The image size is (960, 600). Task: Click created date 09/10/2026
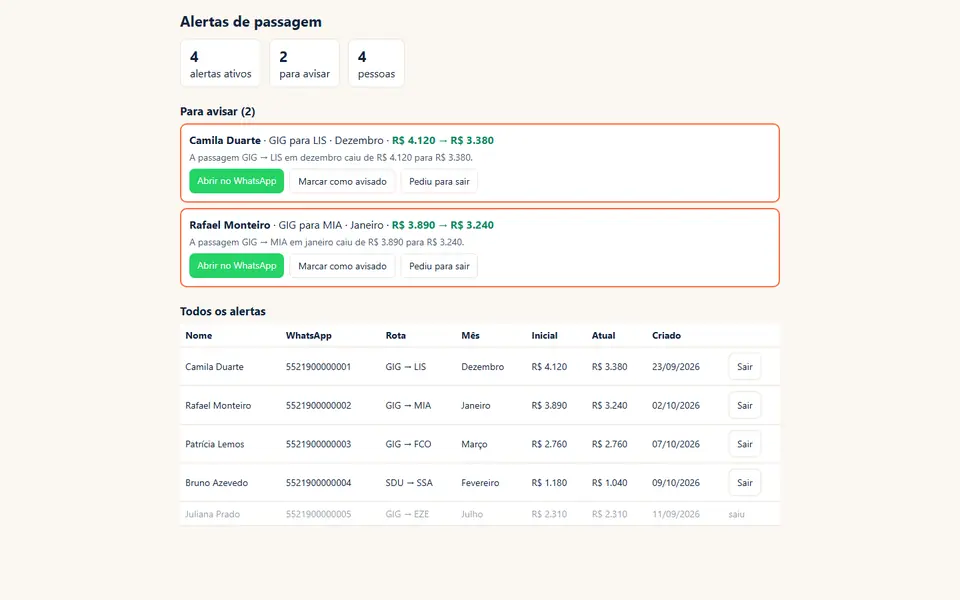pyautogui.click(x=676, y=482)
